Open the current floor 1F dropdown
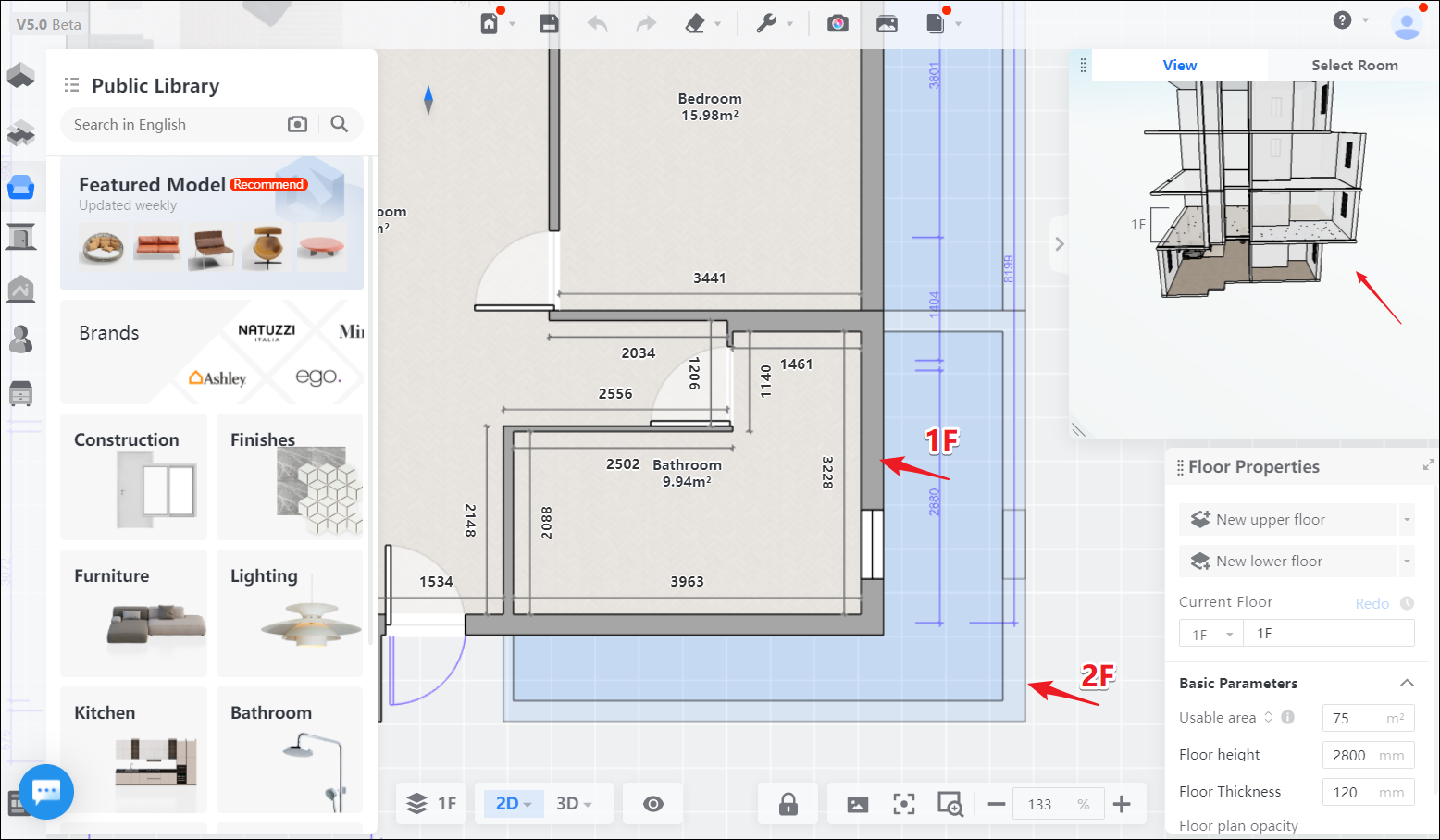The width and height of the screenshot is (1440, 840). point(1212,634)
